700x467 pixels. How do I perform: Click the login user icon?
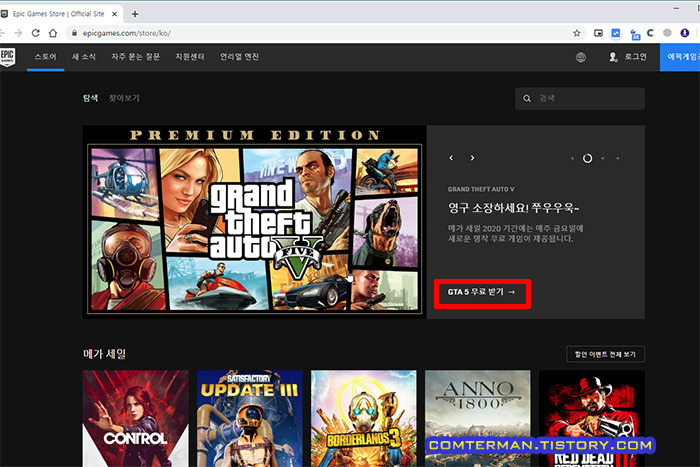[x=613, y=57]
